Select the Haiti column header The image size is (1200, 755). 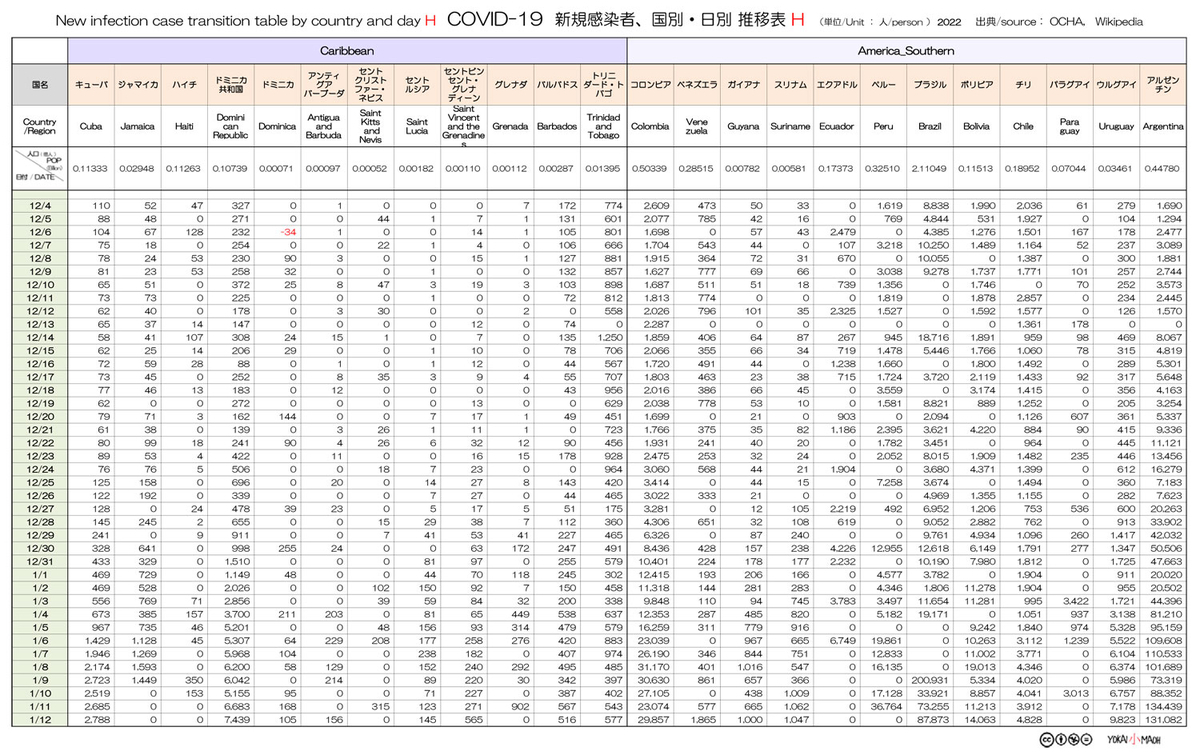tap(184, 127)
